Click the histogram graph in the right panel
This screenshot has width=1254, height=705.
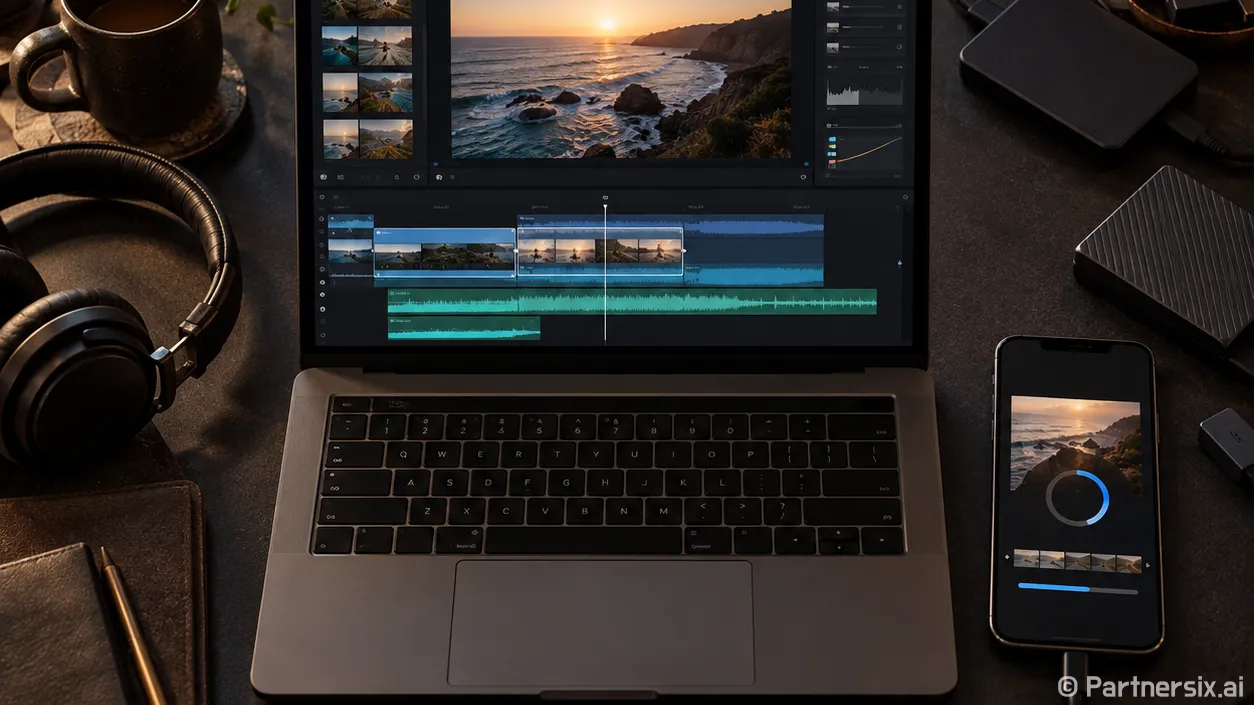(x=863, y=93)
